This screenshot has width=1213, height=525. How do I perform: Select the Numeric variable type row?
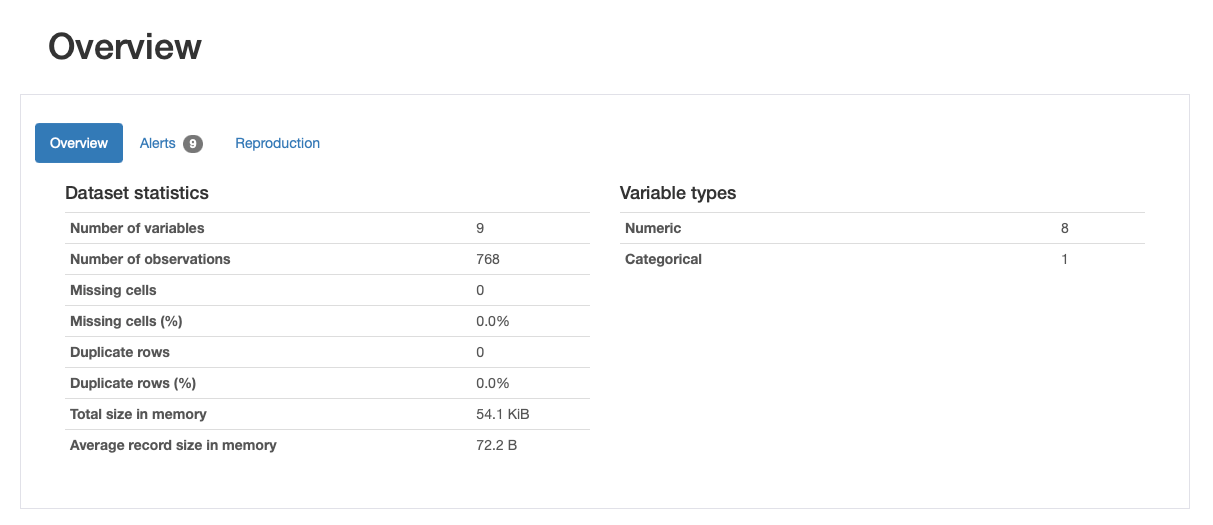653,228
